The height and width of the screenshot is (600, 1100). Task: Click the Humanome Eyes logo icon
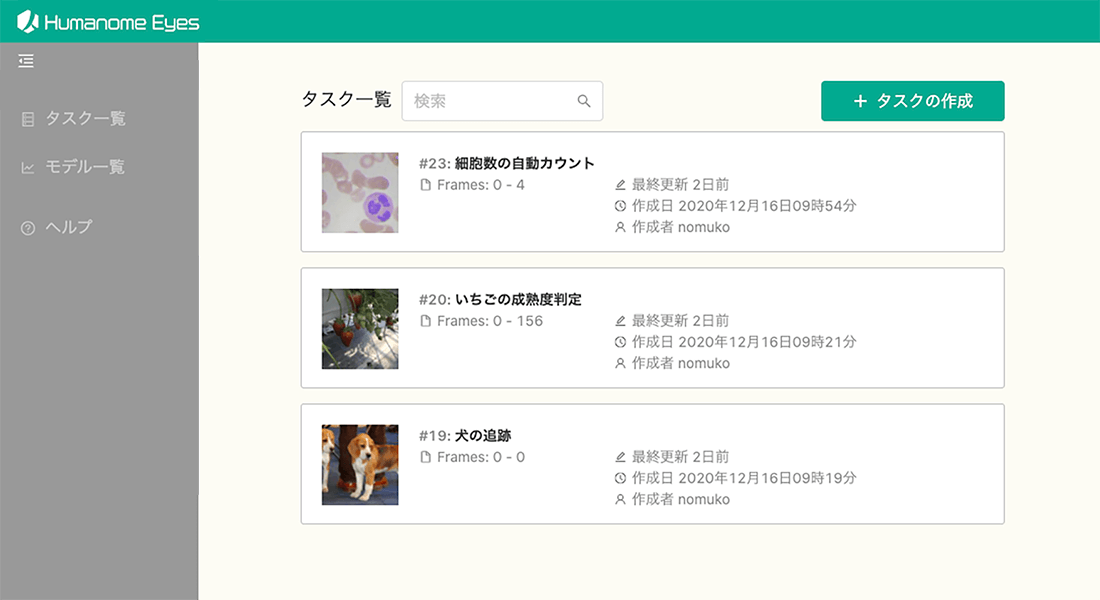pos(27,22)
